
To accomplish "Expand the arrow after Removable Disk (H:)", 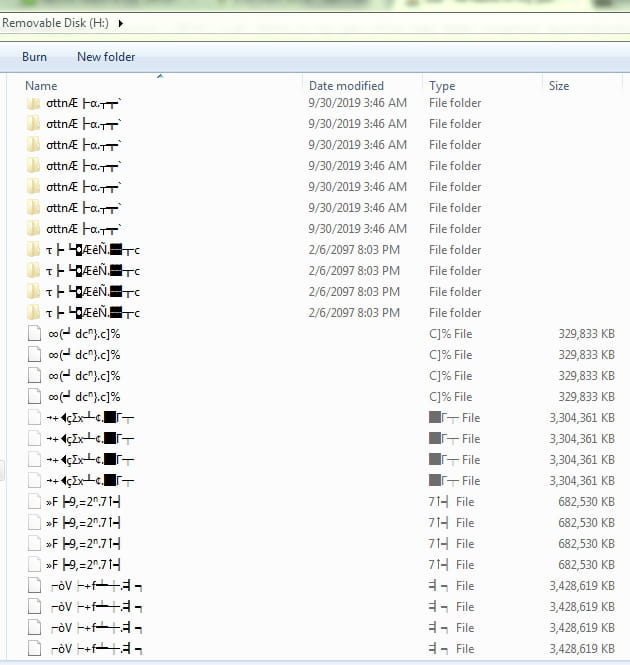I will [x=121, y=21].
